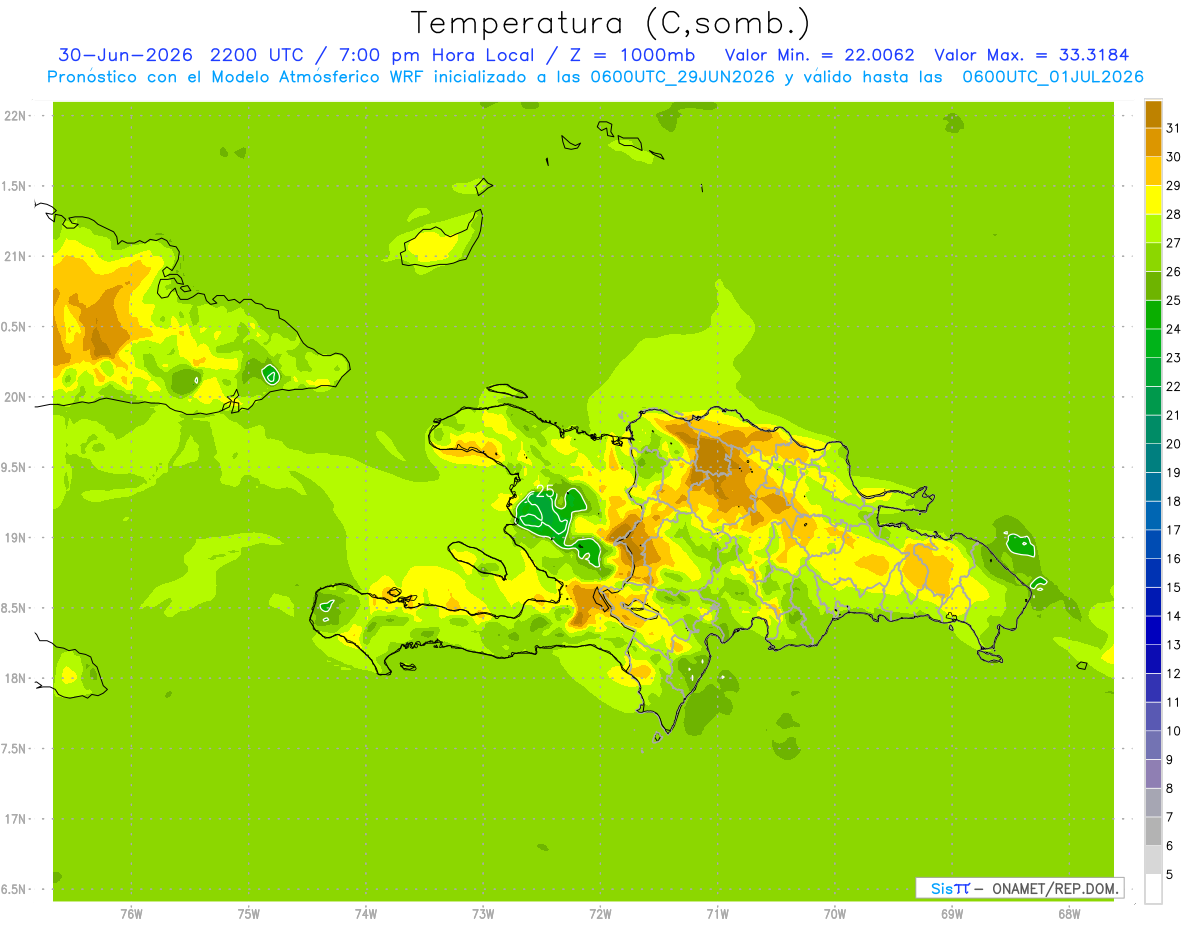Click the white "25" contour label over Haiti
The height and width of the screenshot is (927, 1200).
[x=545, y=491]
